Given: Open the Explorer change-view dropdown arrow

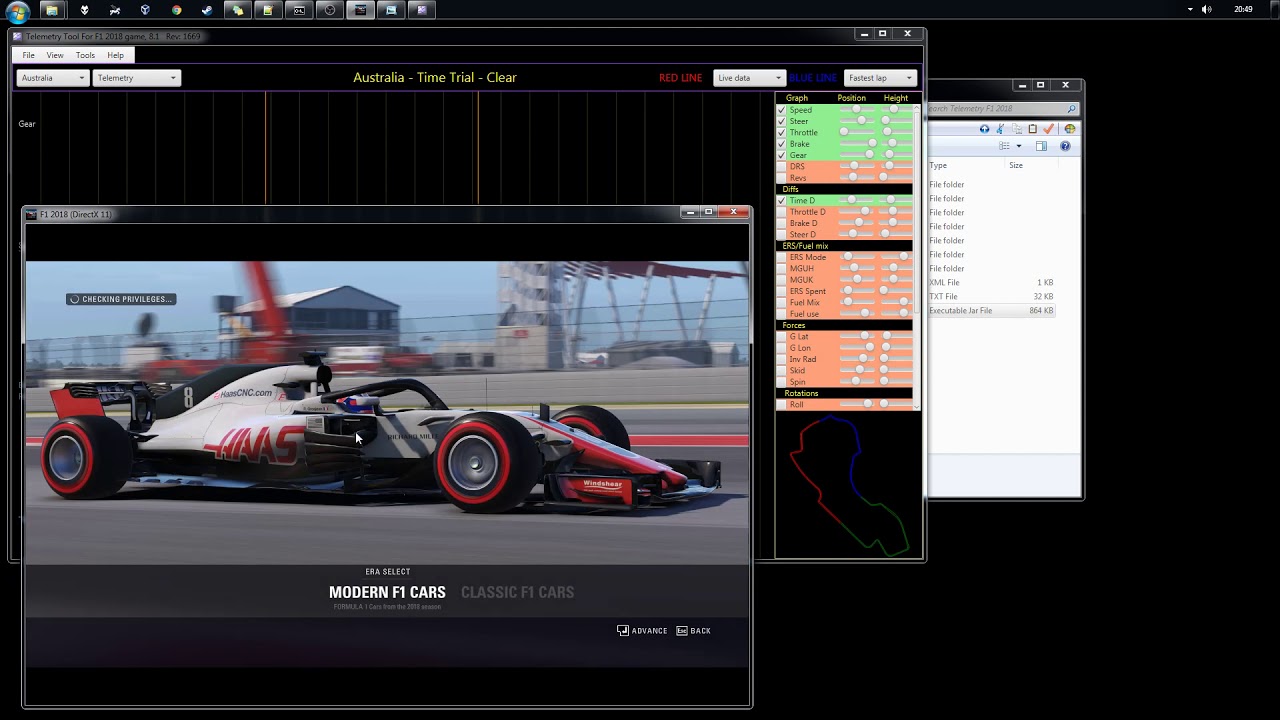Looking at the screenshot, I should (1019, 146).
